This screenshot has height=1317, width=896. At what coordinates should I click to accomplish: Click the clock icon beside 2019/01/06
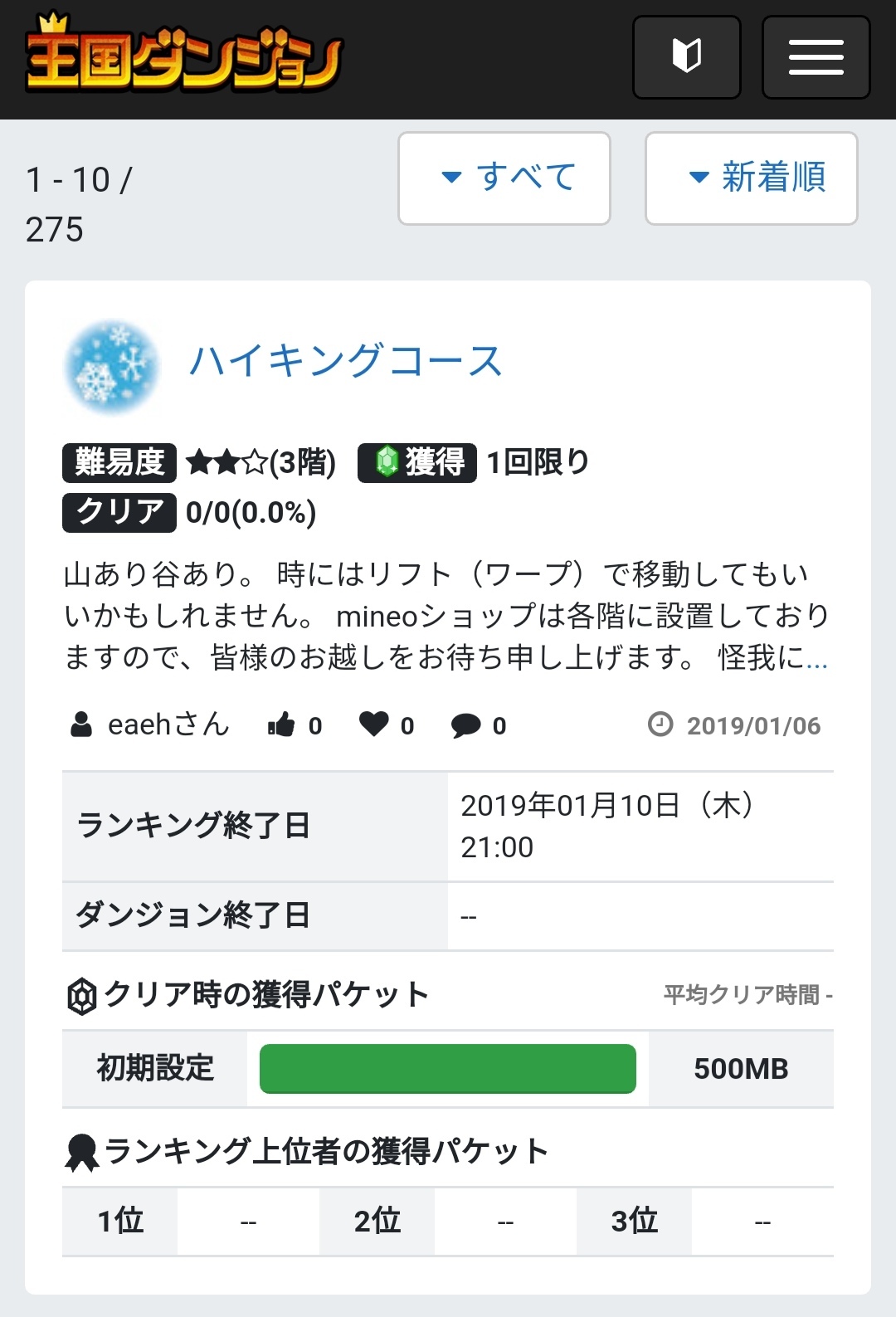point(660,724)
